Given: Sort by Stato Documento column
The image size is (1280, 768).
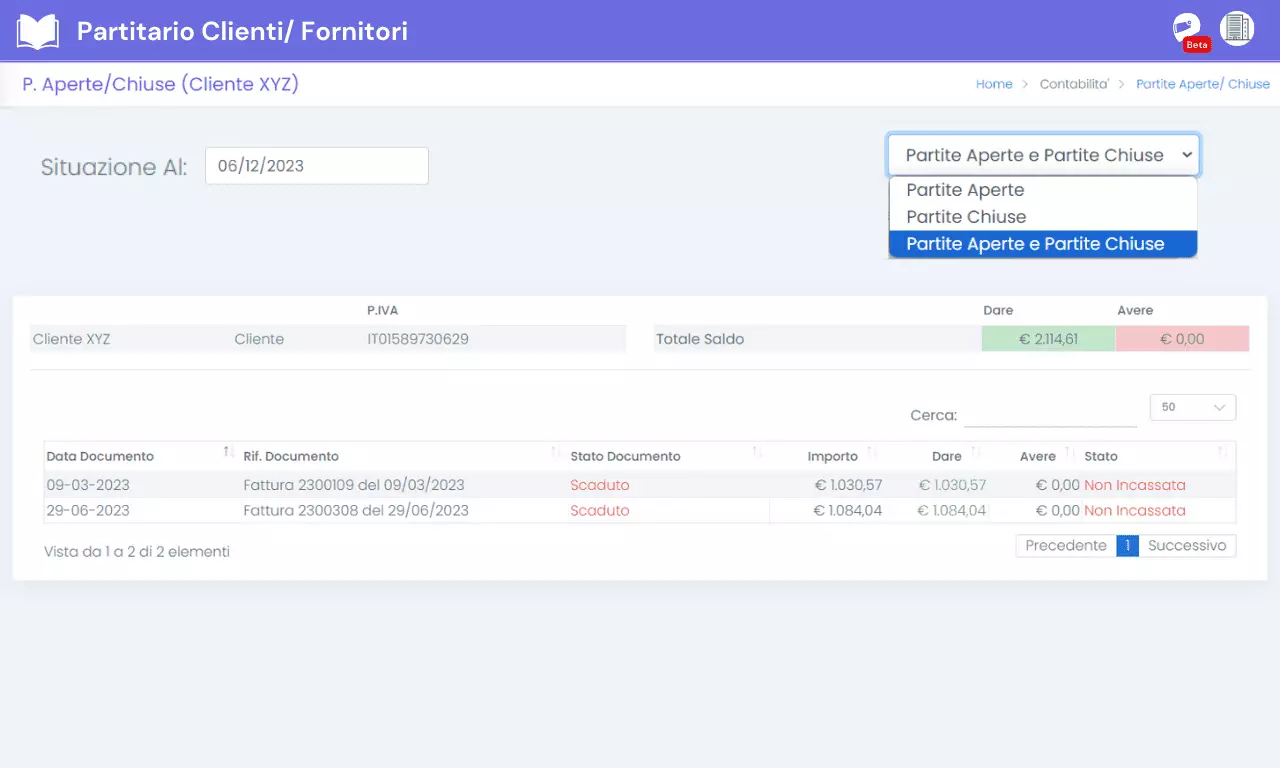Looking at the screenshot, I should (667, 455).
